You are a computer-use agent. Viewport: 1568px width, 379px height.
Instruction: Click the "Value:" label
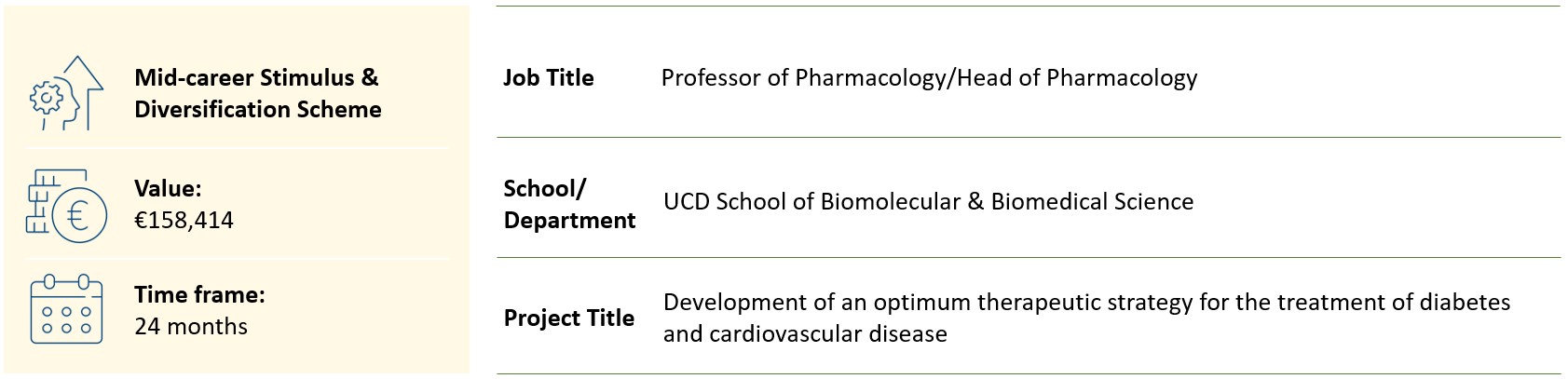click(x=168, y=188)
